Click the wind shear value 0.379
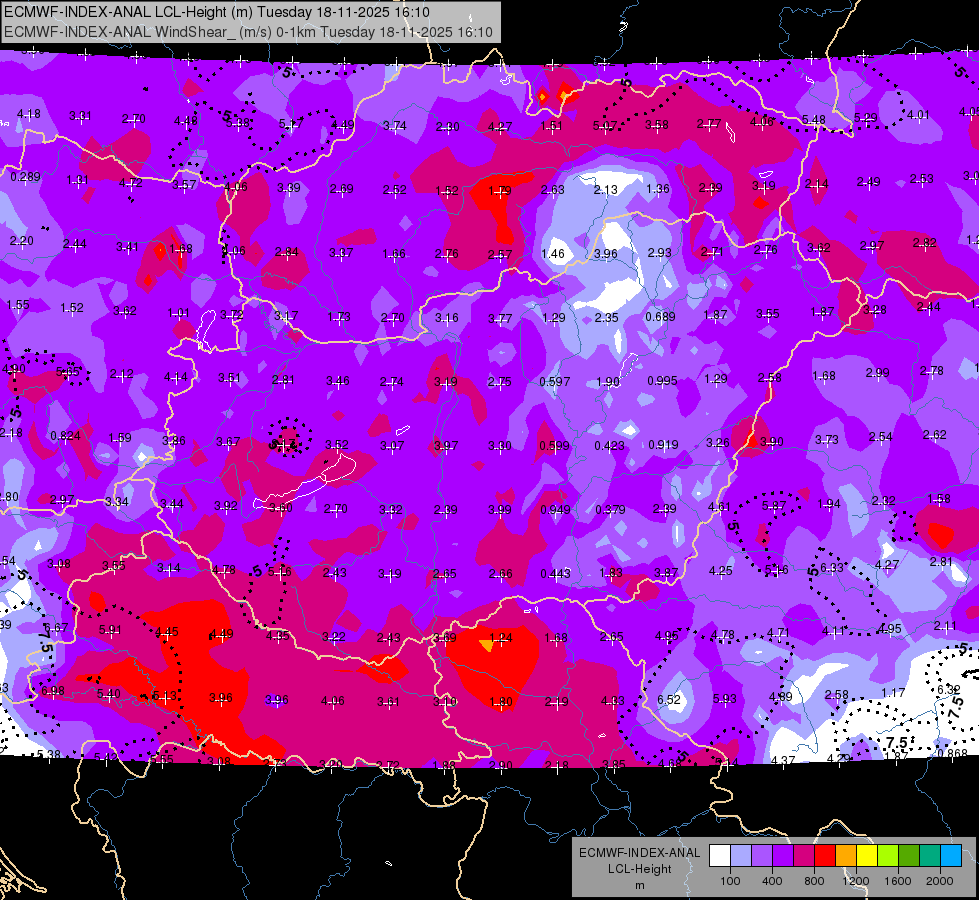This screenshot has height=900, width=979. click(x=610, y=510)
